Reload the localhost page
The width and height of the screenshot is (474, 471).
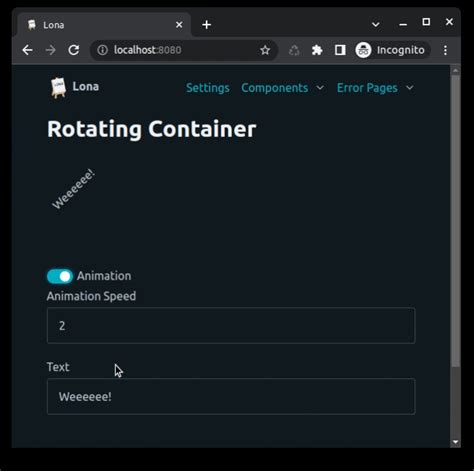point(74,50)
